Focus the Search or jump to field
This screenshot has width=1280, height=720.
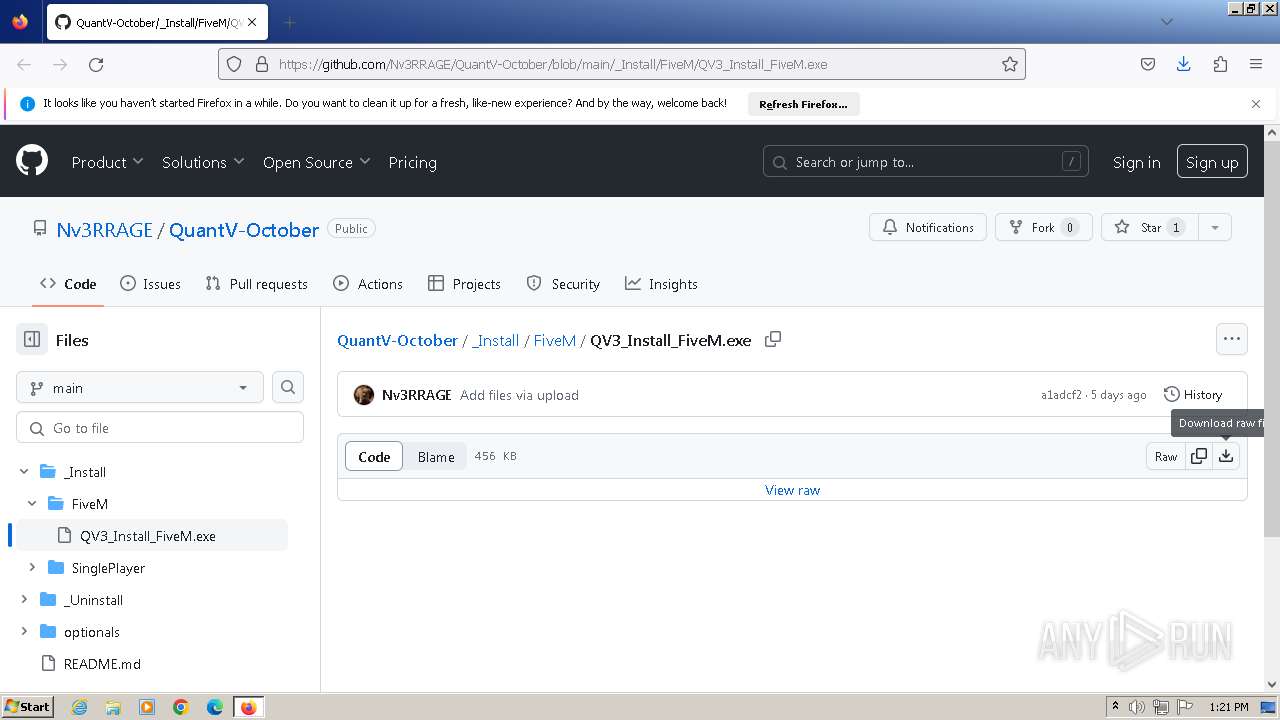tap(926, 162)
